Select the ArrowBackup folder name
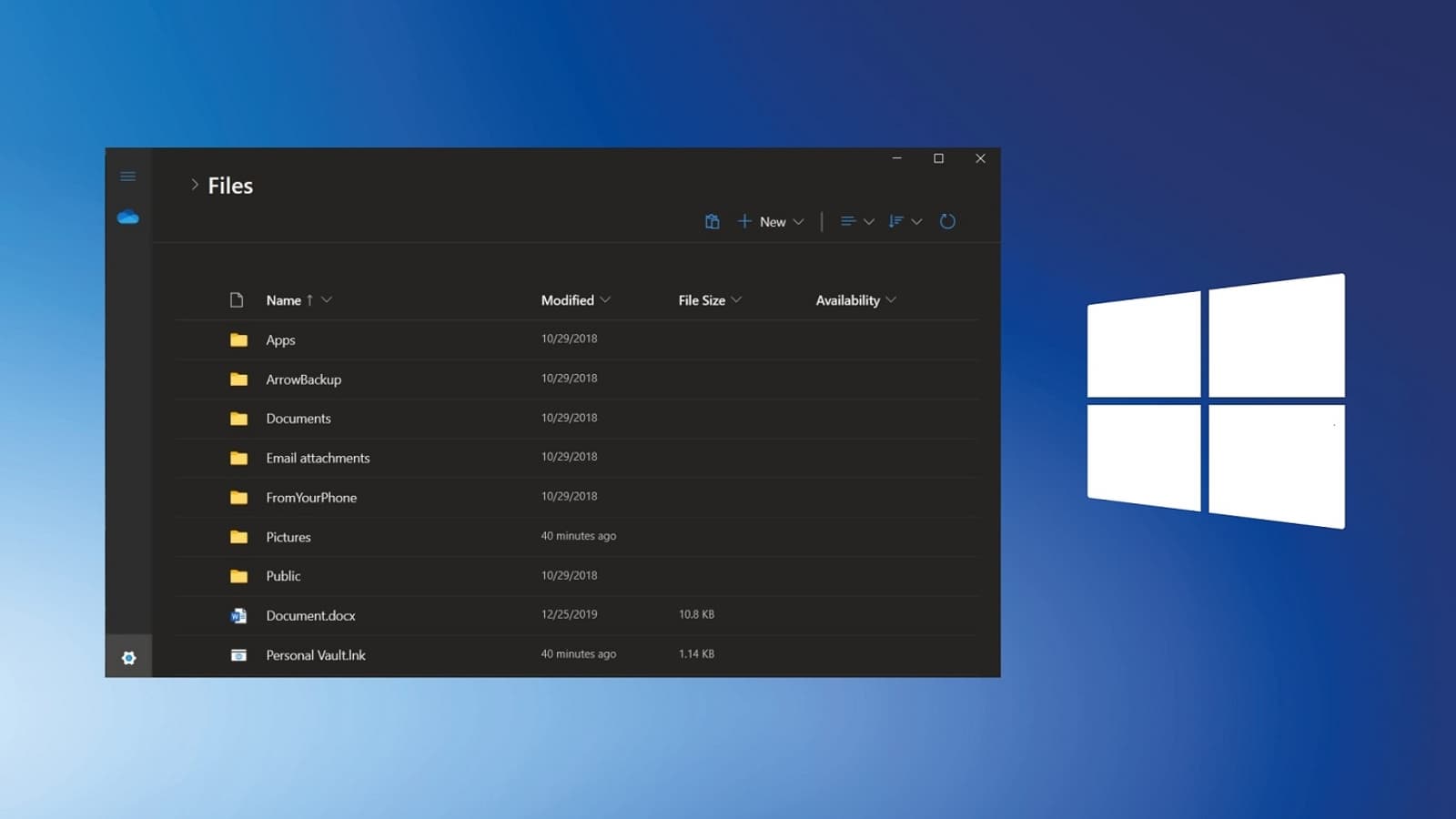This screenshot has height=819, width=1456. [x=304, y=379]
